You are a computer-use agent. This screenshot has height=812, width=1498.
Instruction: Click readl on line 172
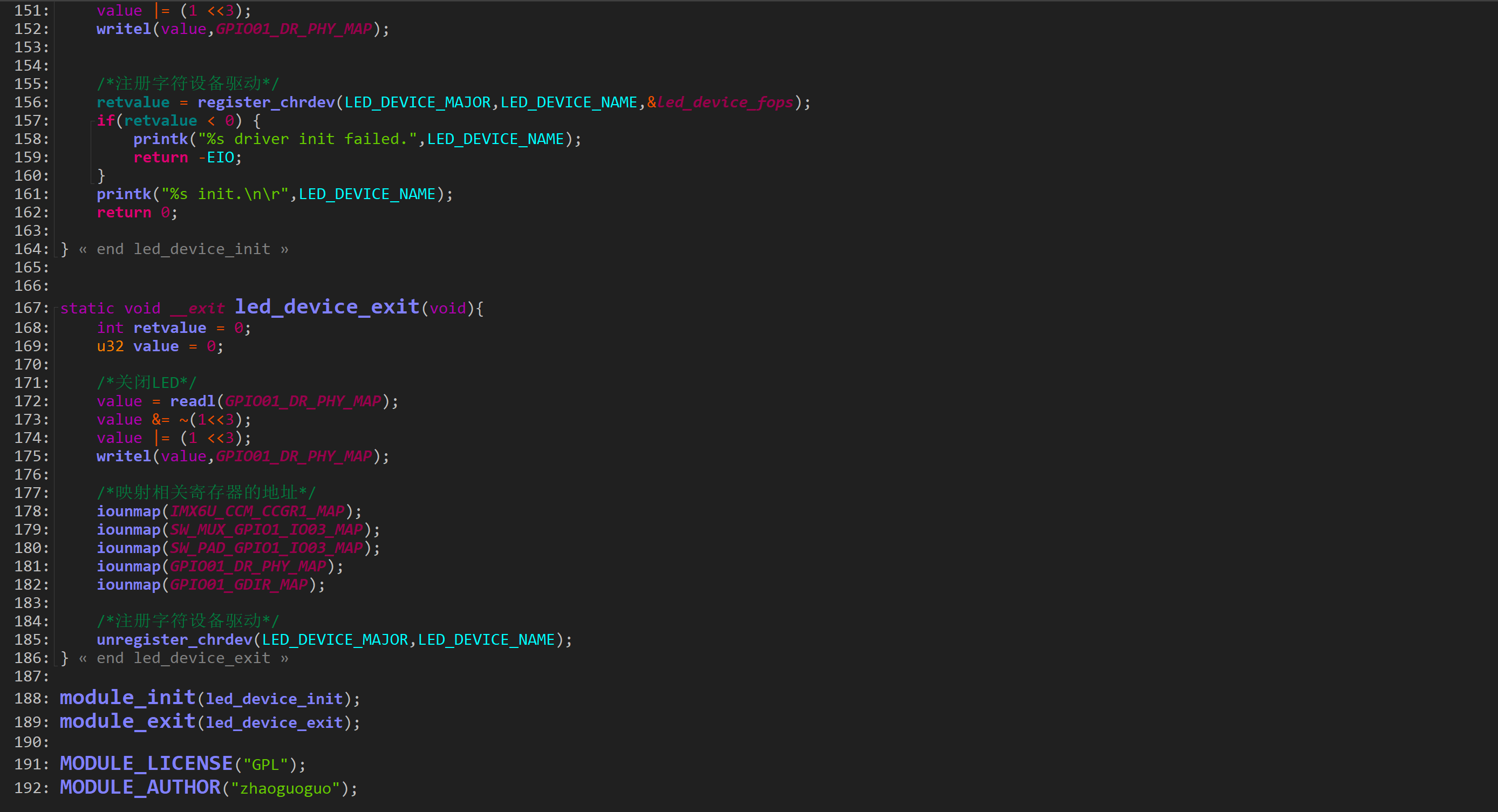coord(193,401)
